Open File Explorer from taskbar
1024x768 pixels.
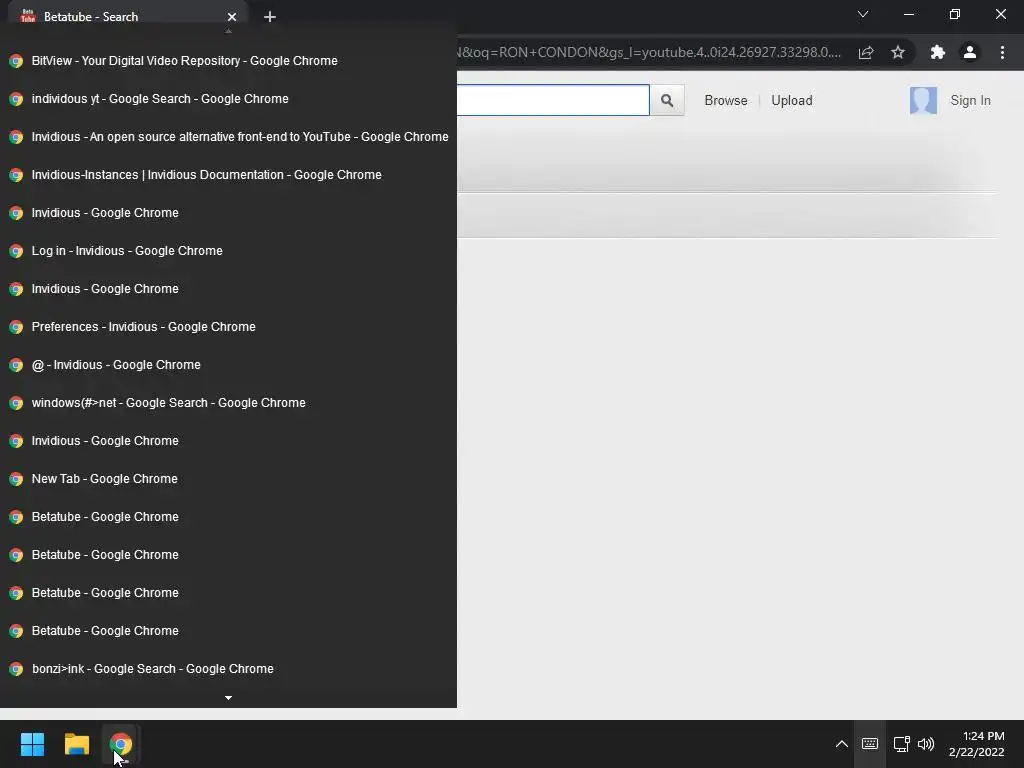(x=76, y=744)
